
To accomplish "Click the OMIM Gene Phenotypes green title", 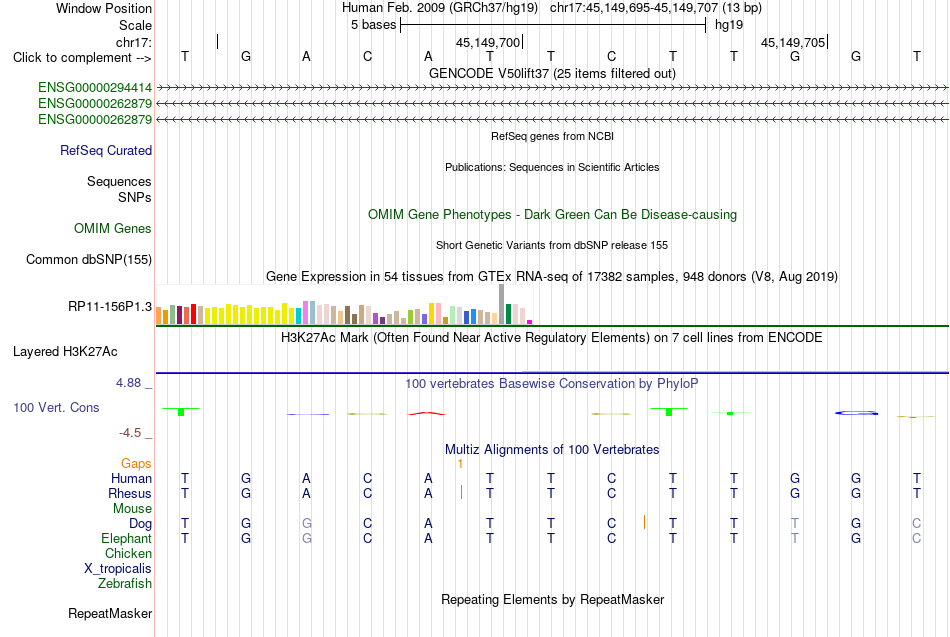I will (x=553, y=215).
